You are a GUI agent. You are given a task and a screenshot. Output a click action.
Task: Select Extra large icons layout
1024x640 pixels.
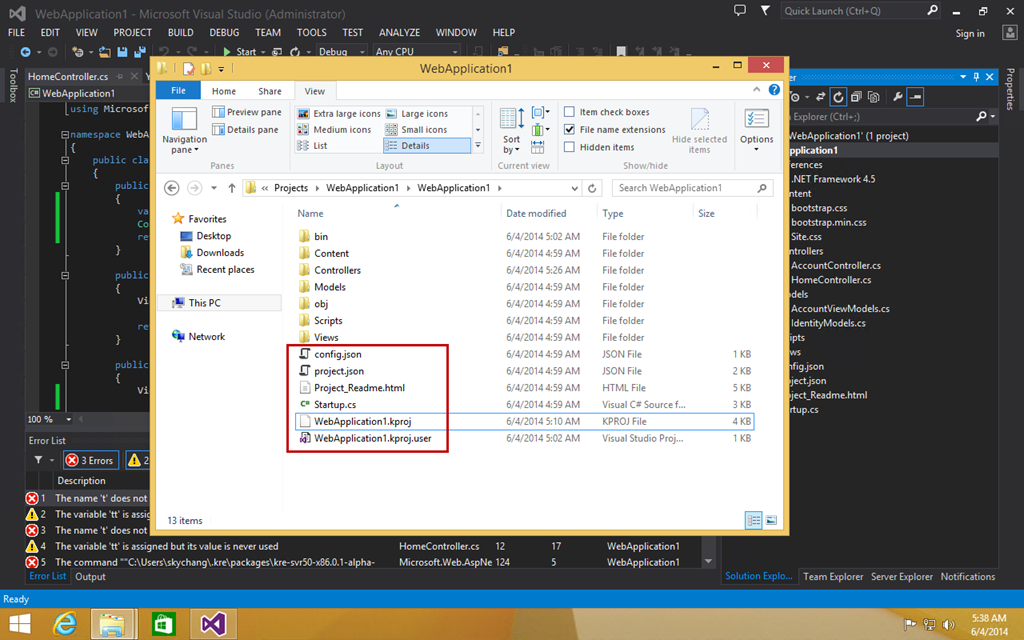click(339, 114)
